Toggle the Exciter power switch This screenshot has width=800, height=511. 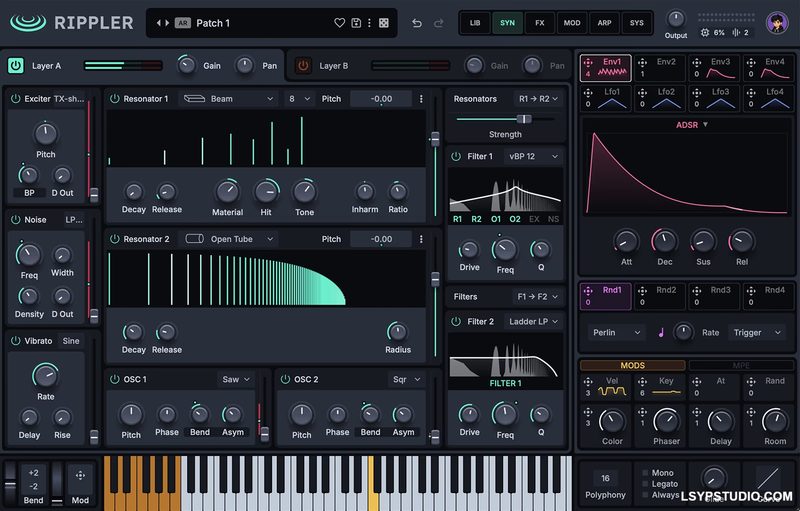(x=16, y=99)
